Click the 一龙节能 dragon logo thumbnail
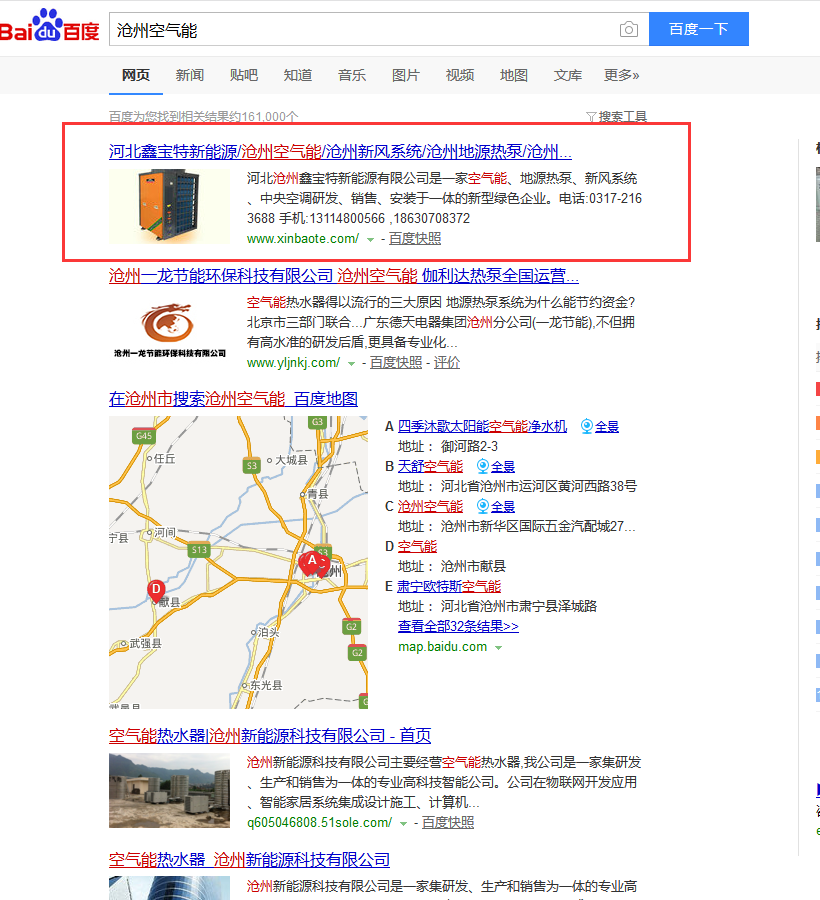This screenshot has width=820, height=900. (x=169, y=330)
